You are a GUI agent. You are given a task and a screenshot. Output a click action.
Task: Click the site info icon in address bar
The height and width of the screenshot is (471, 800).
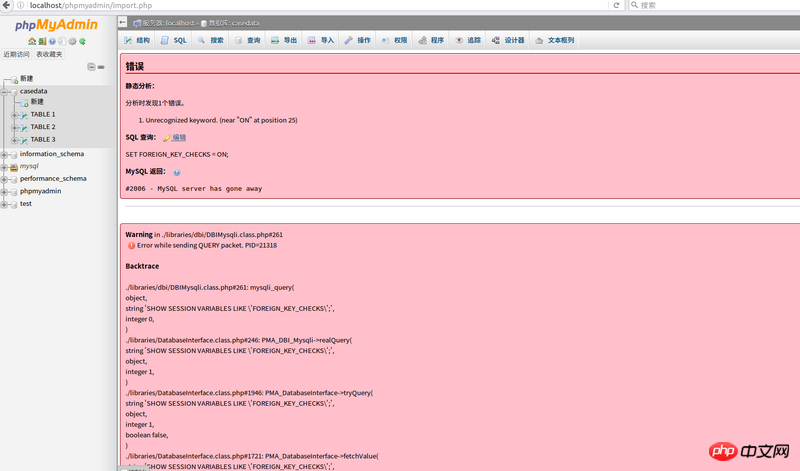(x=21, y=5)
